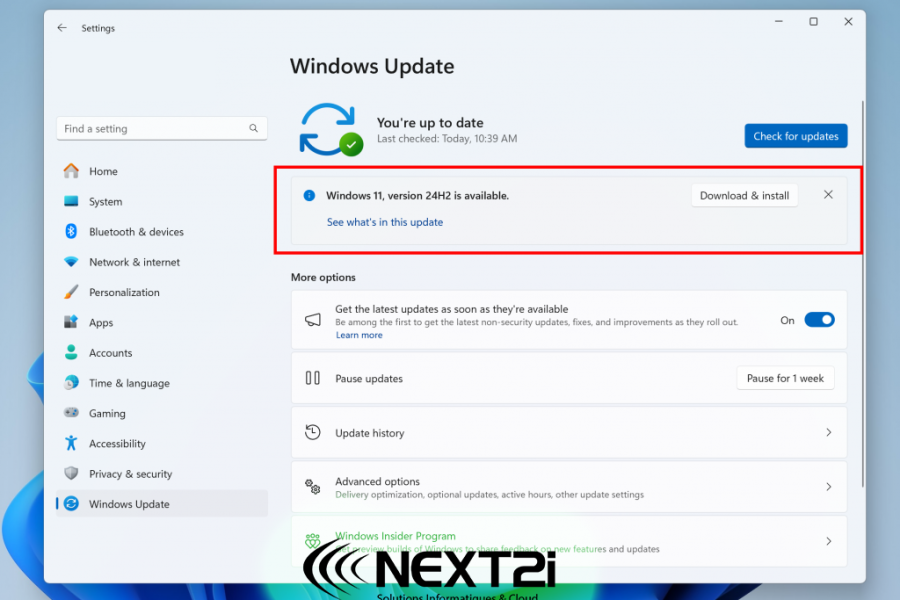
Task: Click Download & install button
Action: (x=744, y=195)
